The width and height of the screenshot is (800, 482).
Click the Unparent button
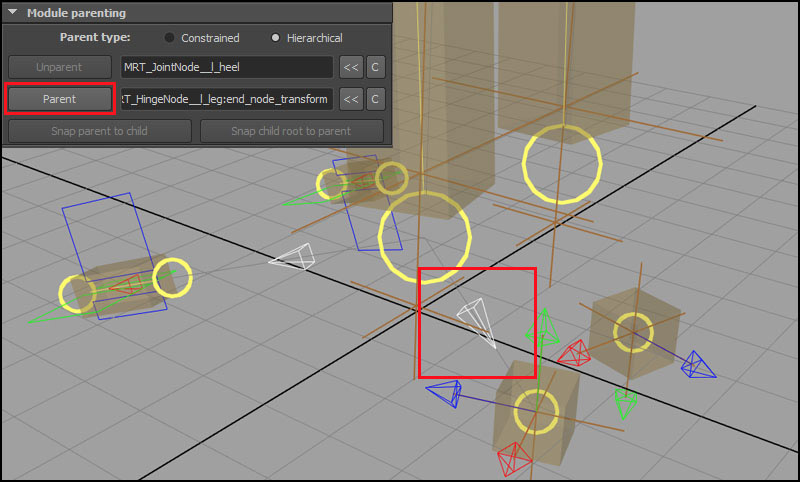pyautogui.click(x=59, y=67)
